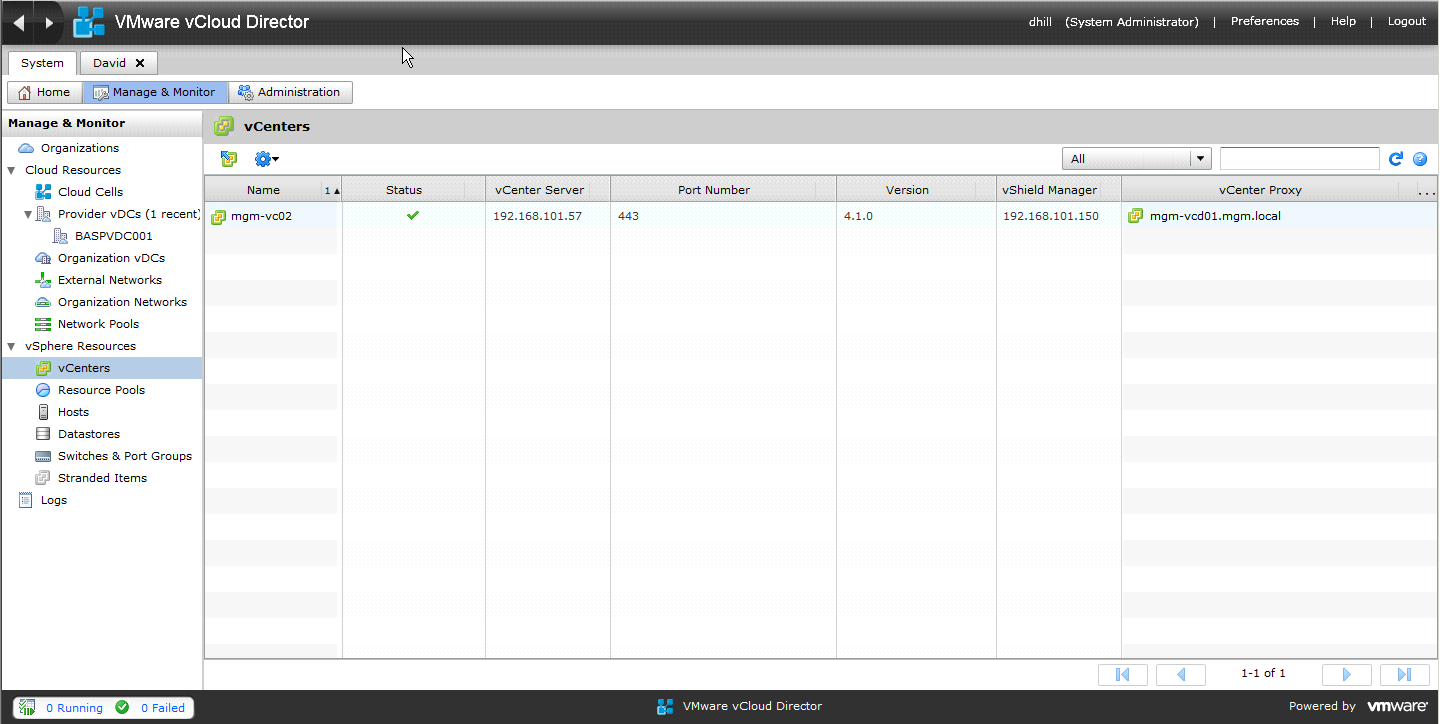Open the help icon beside refresh
This screenshot has height=724, width=1440.
click(x=1419, y=158)
